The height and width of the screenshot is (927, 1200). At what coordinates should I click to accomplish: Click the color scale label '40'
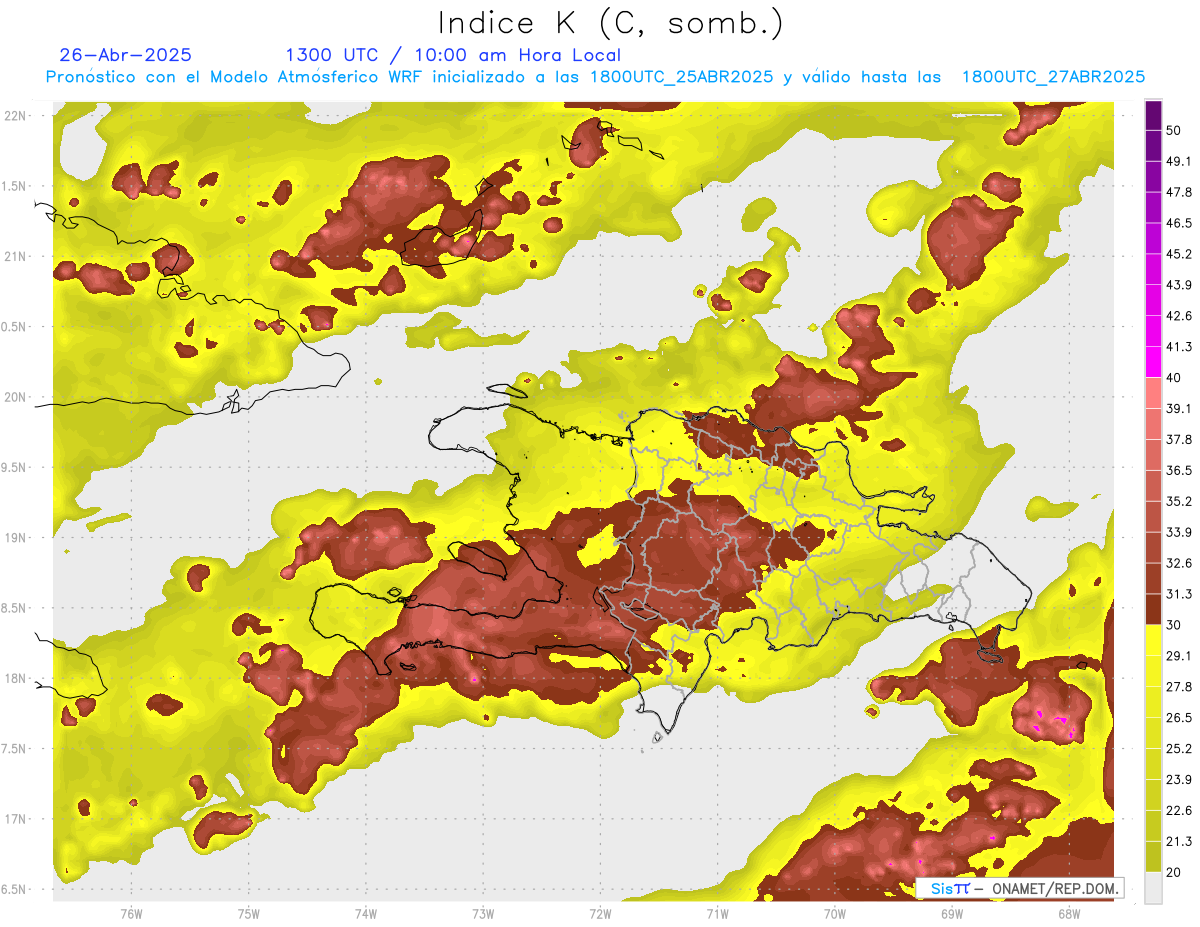[x=1174, y=378]
